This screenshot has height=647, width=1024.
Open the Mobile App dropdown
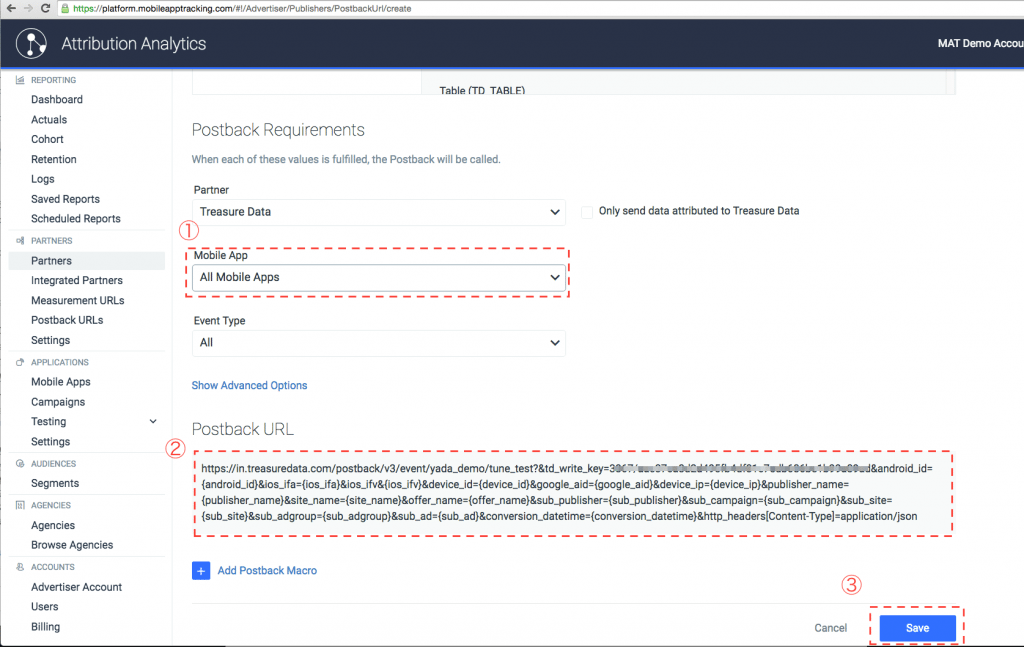379,277
